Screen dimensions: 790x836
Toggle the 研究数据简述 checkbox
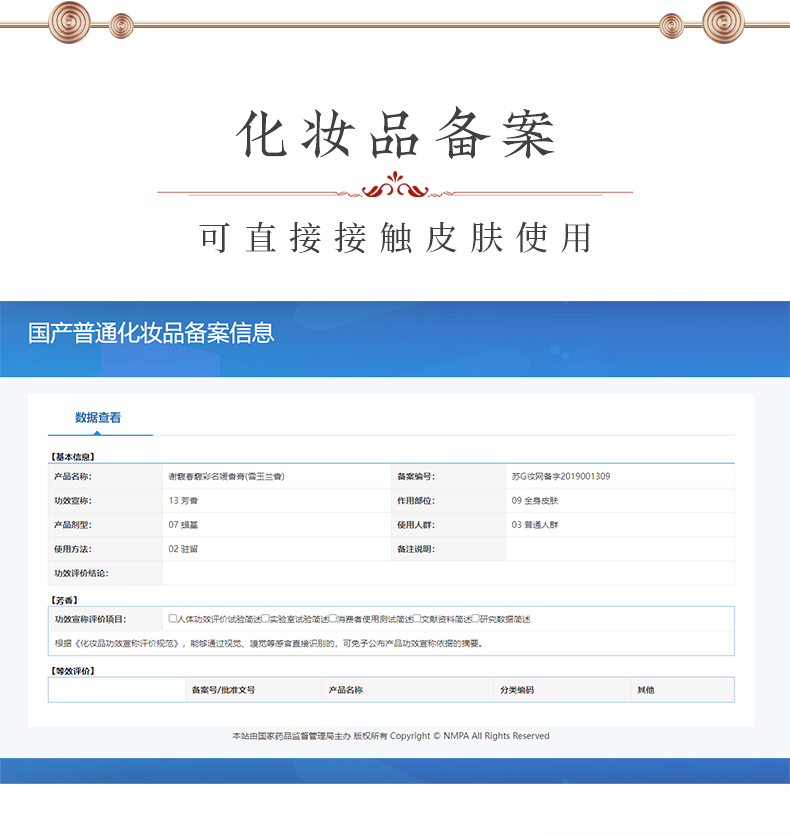point(476,618)
